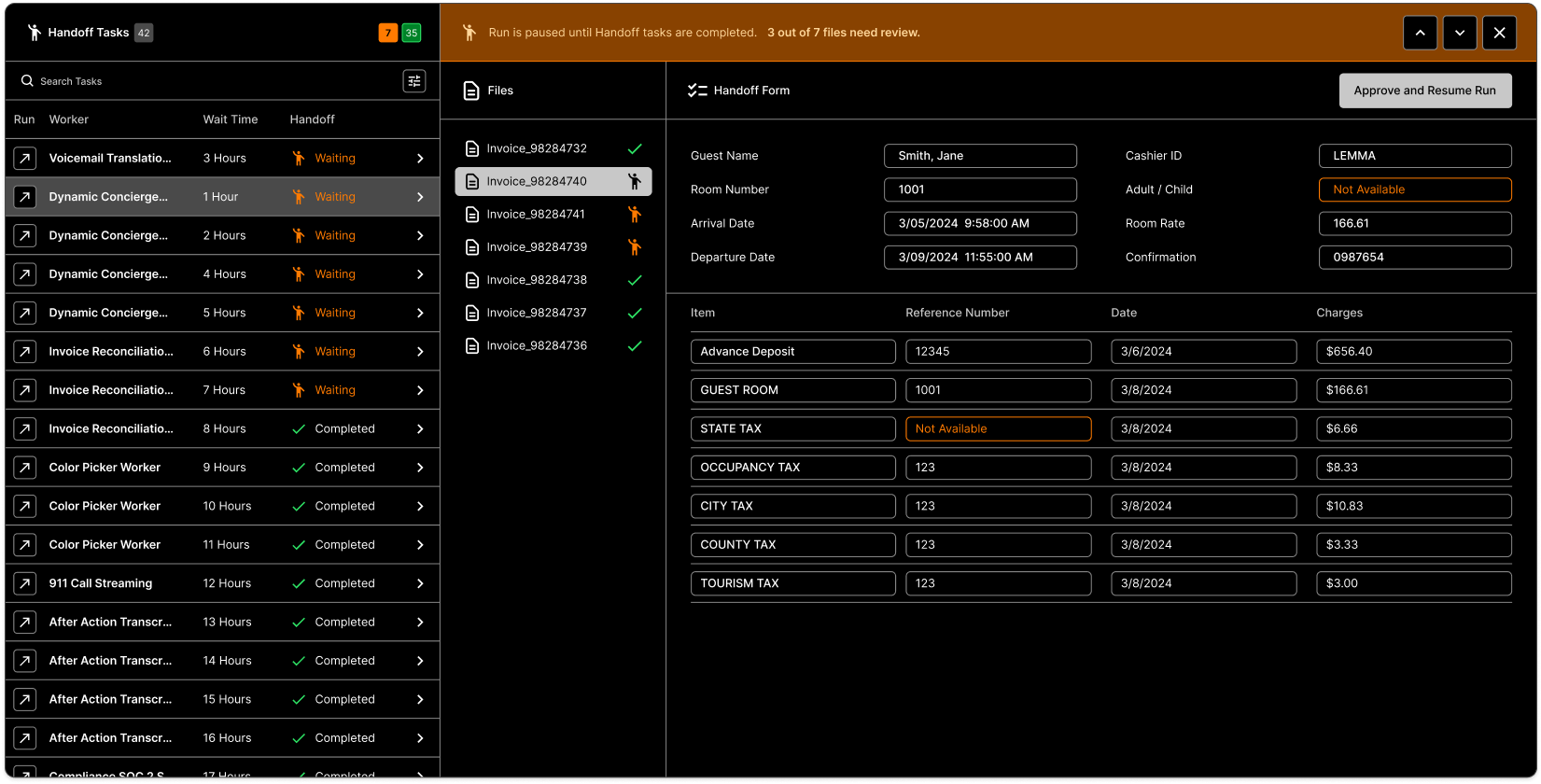Image resolution: width=1541 pixels, height=784 pixels.
Task: Click green 35 completed count badge
Action: pyautogui.click(x=412, y=33)
